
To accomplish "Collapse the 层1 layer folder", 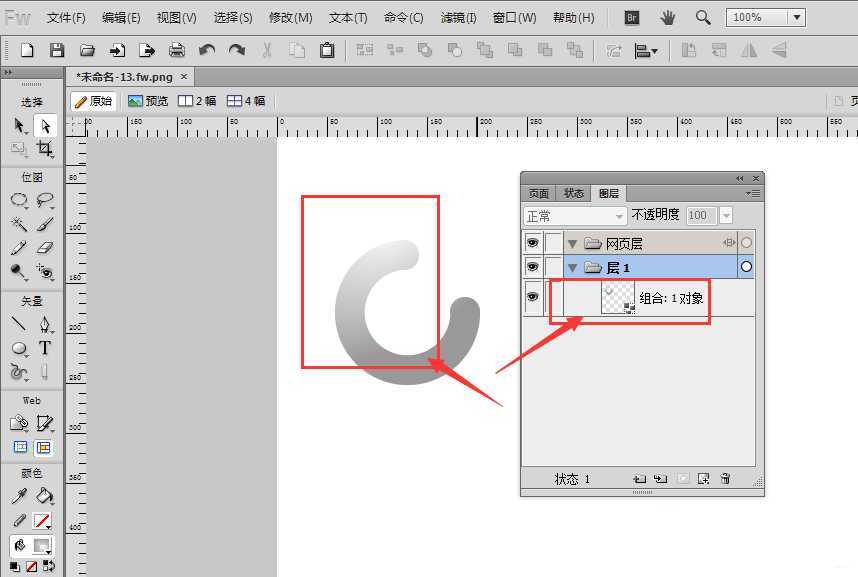I will tap(572, 267).
